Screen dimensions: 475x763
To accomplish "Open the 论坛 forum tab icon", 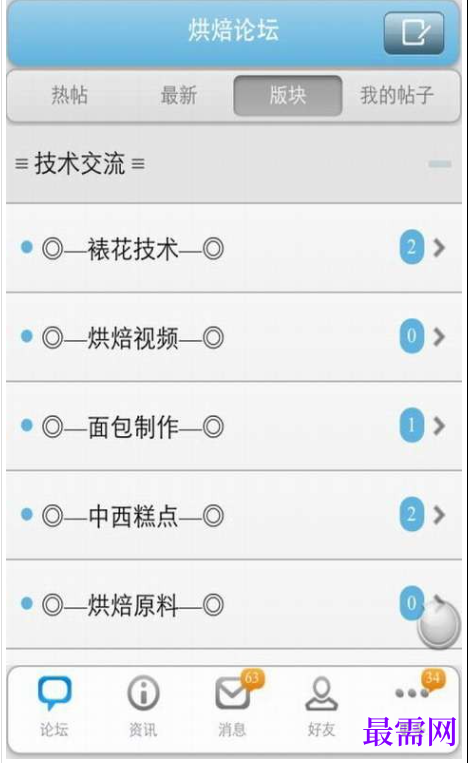I will [x=54, y=692].
